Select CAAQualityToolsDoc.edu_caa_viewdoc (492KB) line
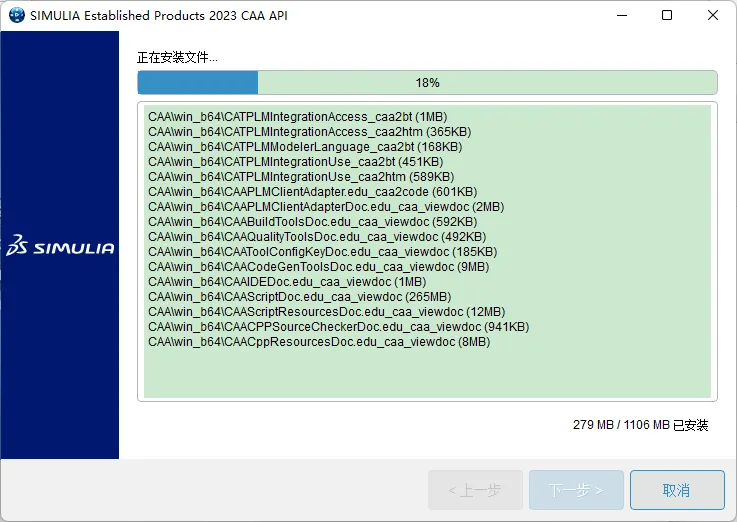This screenshot has height=522, width=737. (x=317, y=237)
